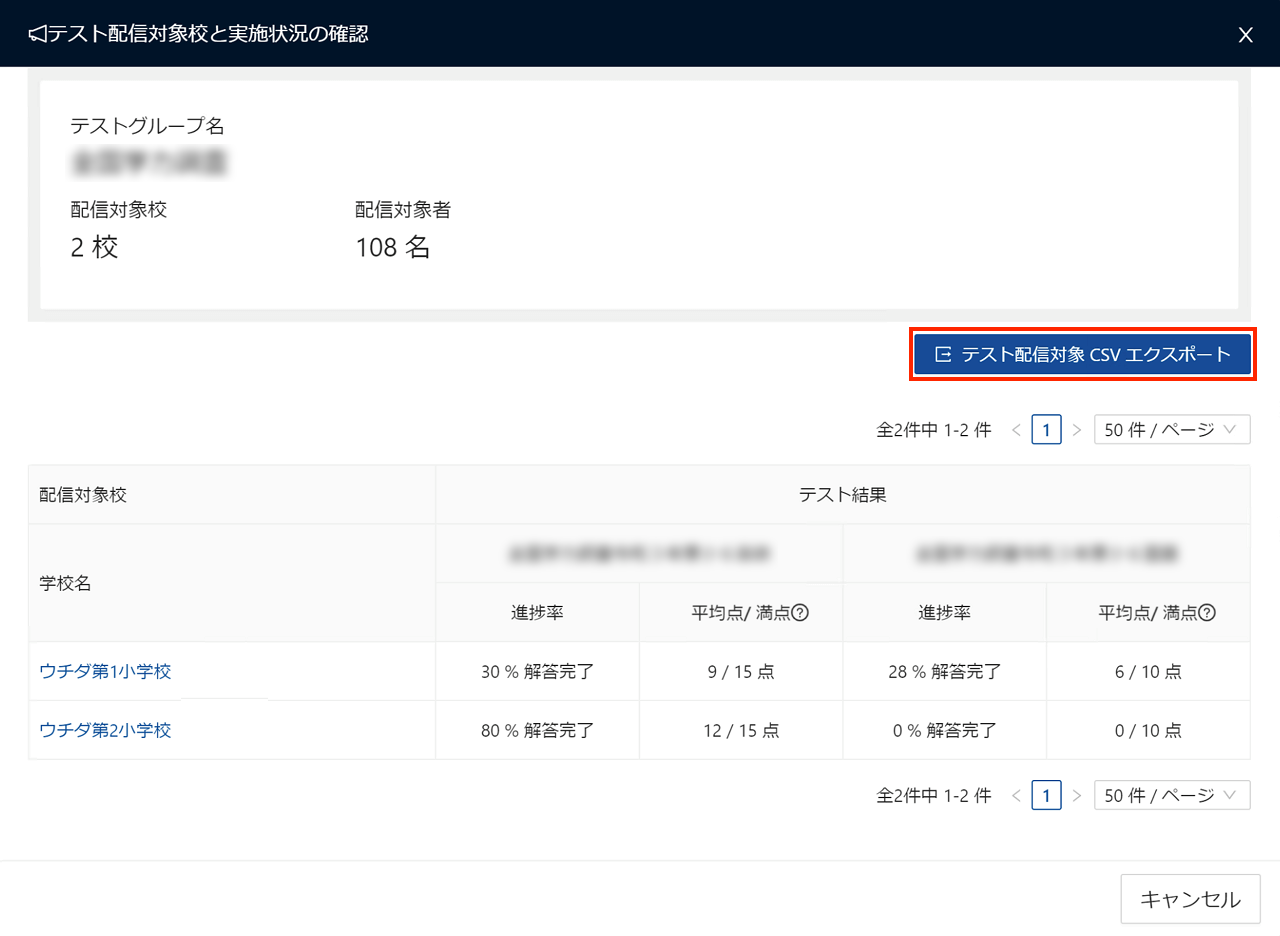The image size is (1280, 936).
Task: Select page 1 in the pagination below the table
Action: 1046,795
